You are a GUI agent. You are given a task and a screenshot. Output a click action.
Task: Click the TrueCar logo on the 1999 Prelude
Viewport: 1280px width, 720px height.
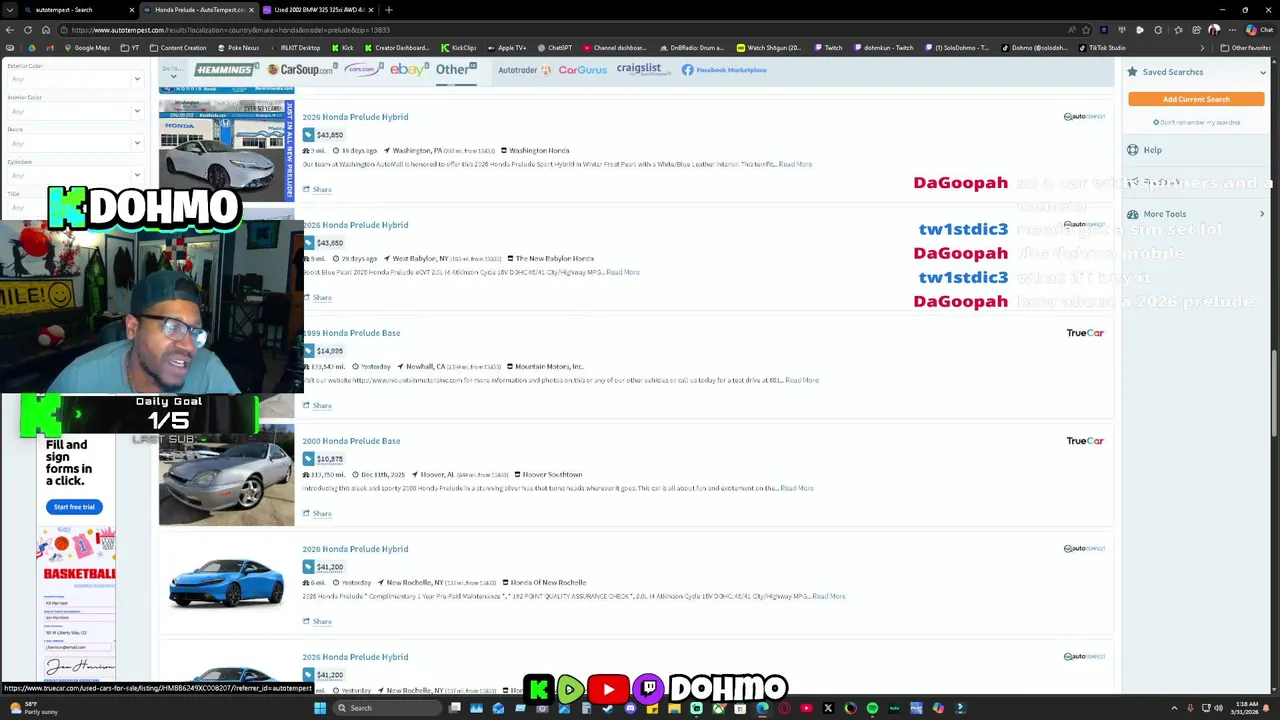click(x=1085, y=333)
